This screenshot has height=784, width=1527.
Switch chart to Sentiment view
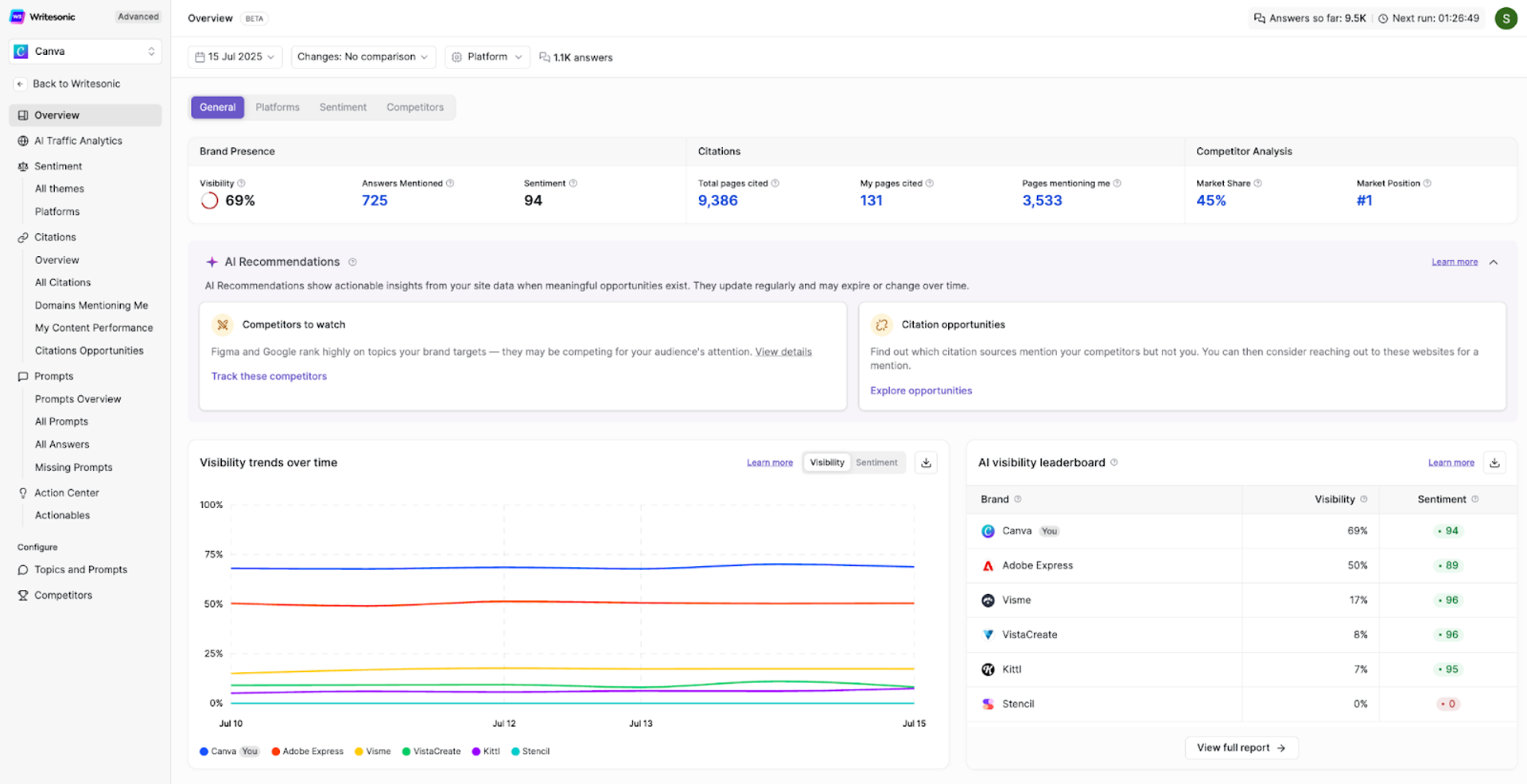tap(876, 463)
